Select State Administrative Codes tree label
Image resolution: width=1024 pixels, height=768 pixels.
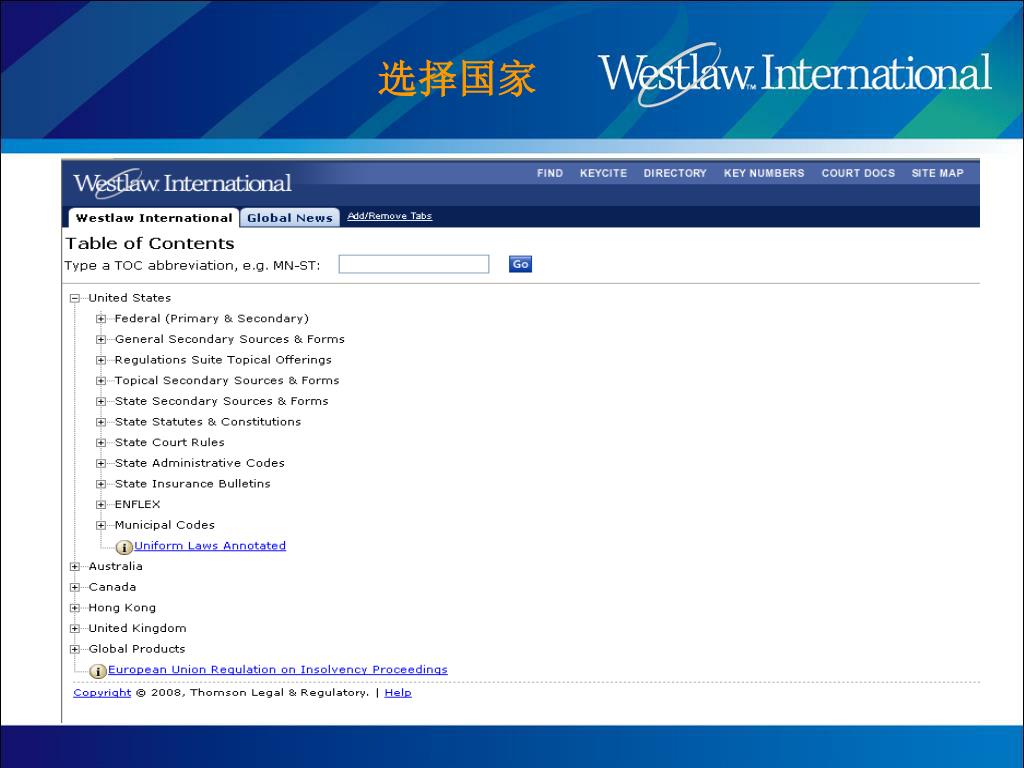click(200, 463)
